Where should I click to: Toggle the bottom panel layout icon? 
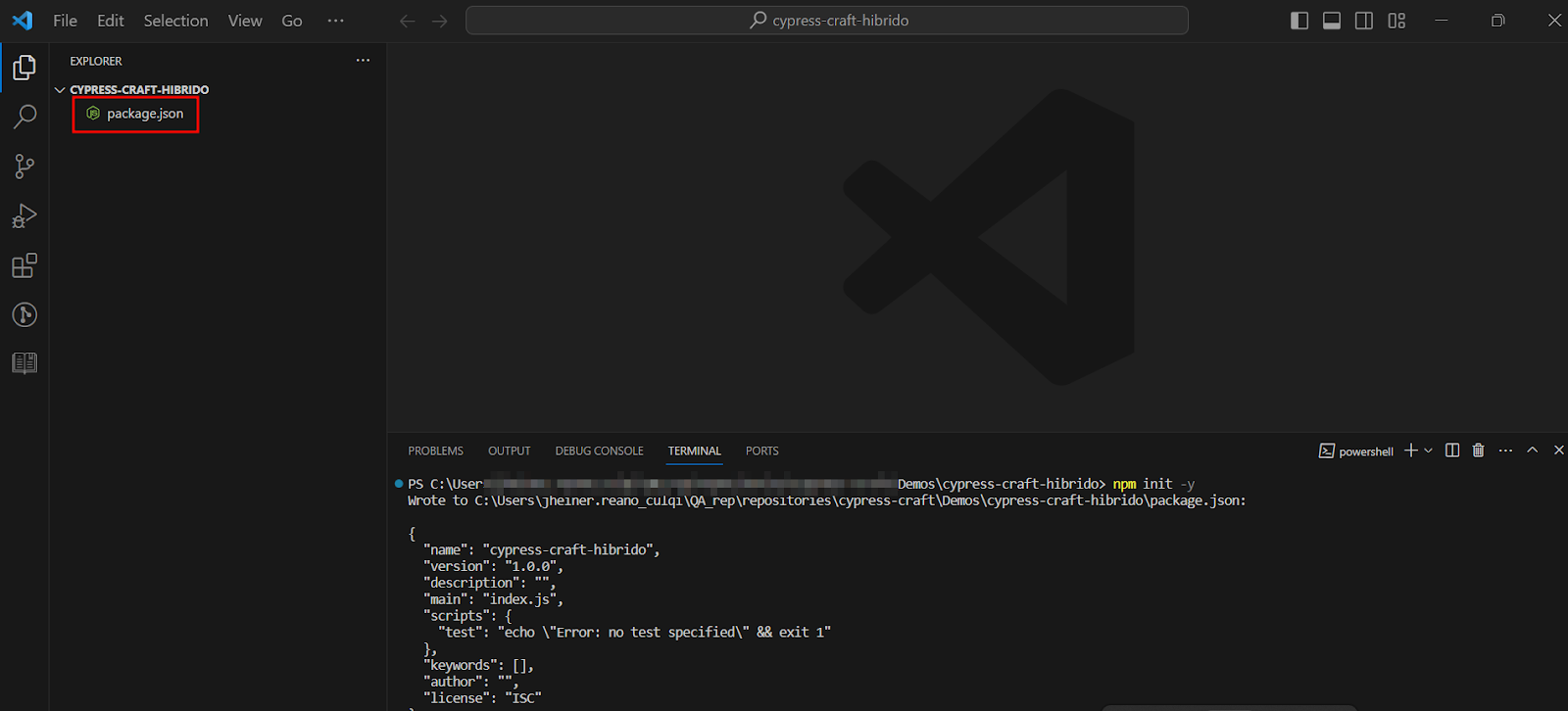(1332, 21)
